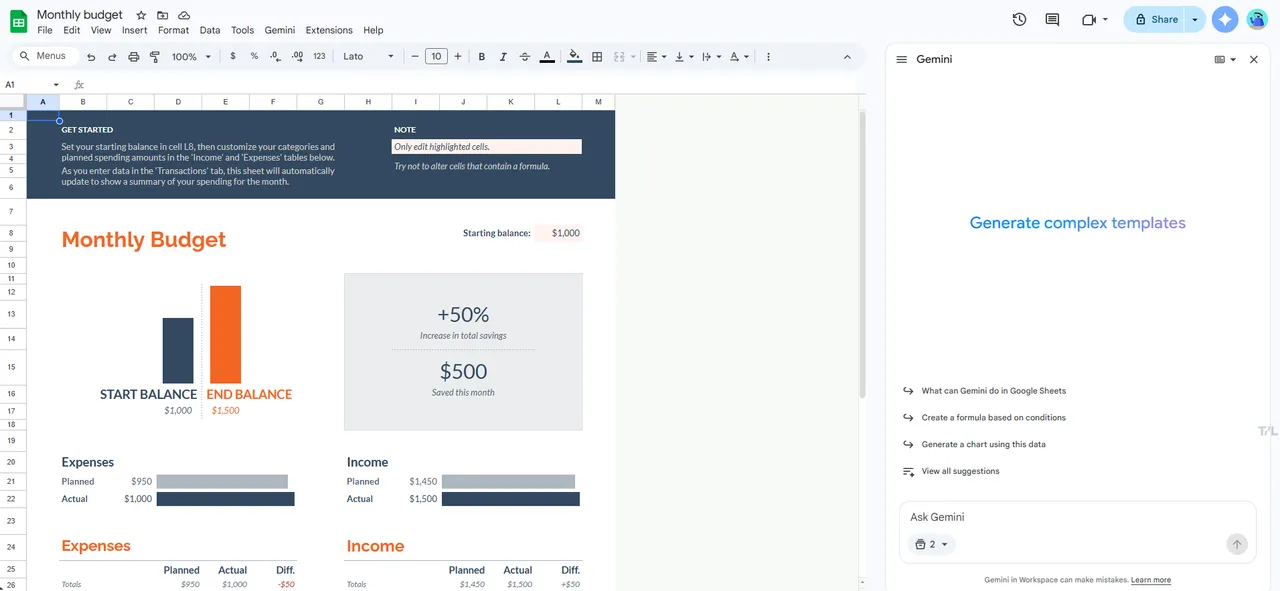Click the font size box
Image resolution: width=1280 pixels, height=591 pixels.
436,57
